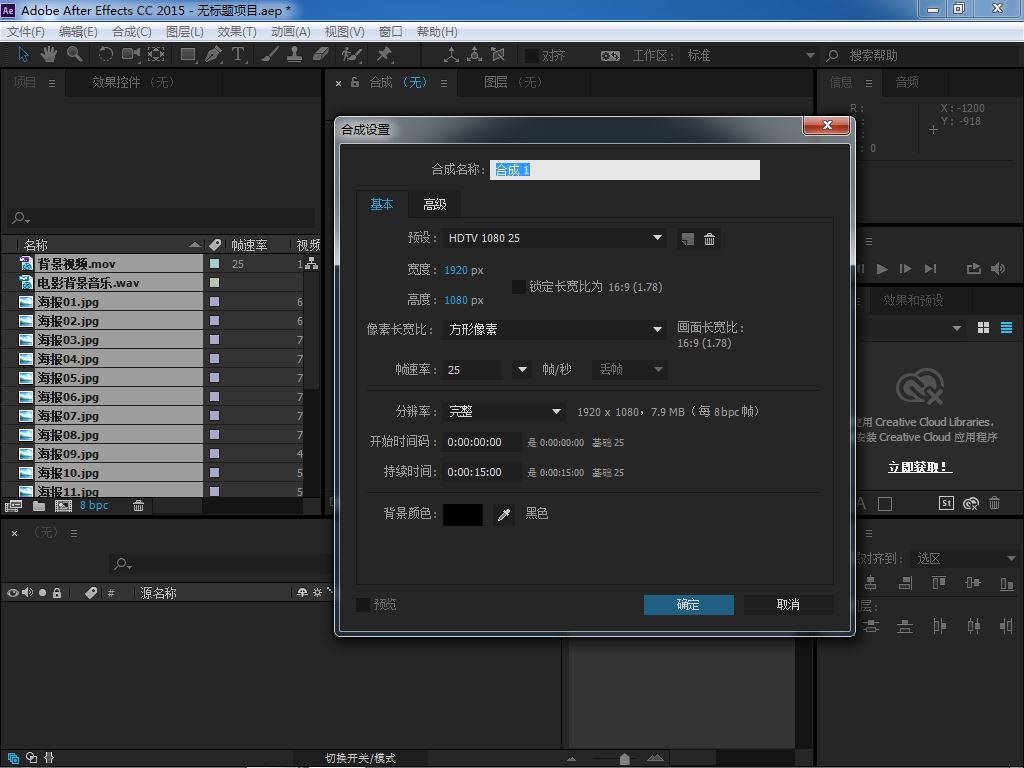
Task: Expand the frame rate dropdown arrow
Action: point(521,370)
